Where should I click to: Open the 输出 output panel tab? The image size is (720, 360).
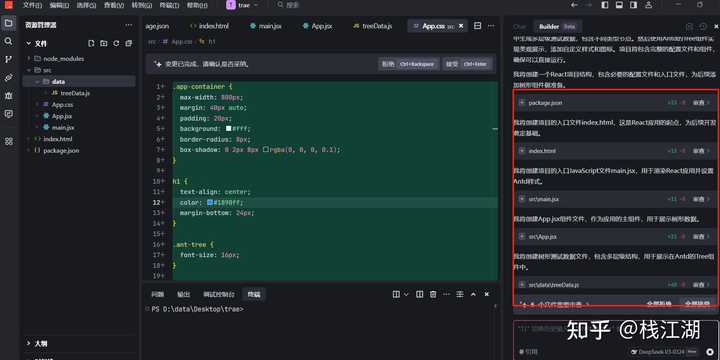184,294
